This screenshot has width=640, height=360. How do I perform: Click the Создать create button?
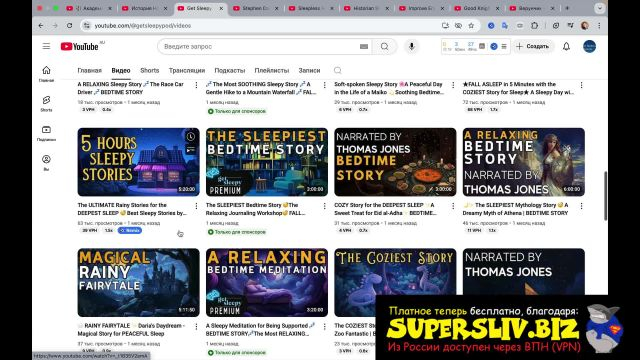[533, 47]
